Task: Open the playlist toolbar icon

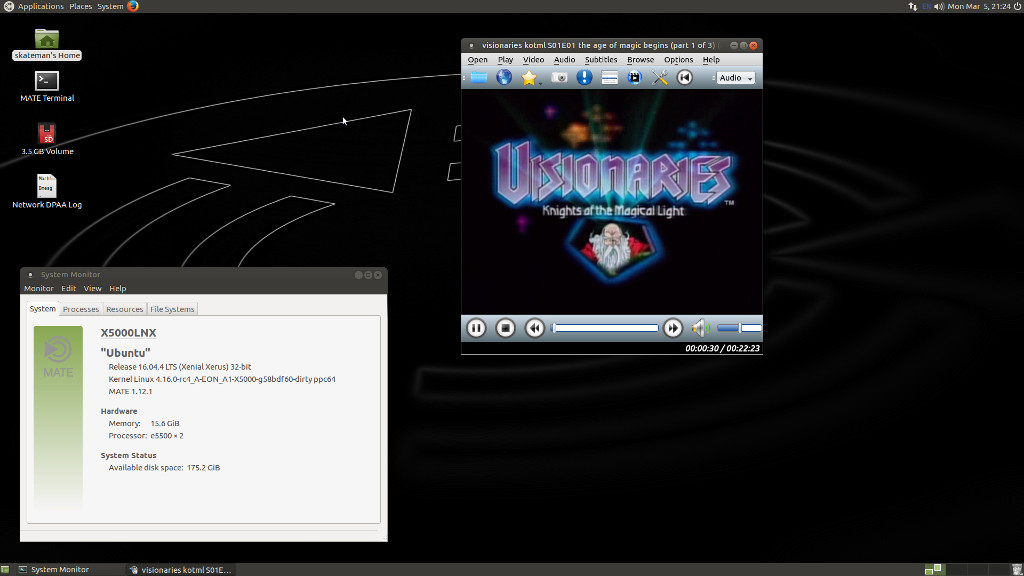Action: [x=609, y=78]
